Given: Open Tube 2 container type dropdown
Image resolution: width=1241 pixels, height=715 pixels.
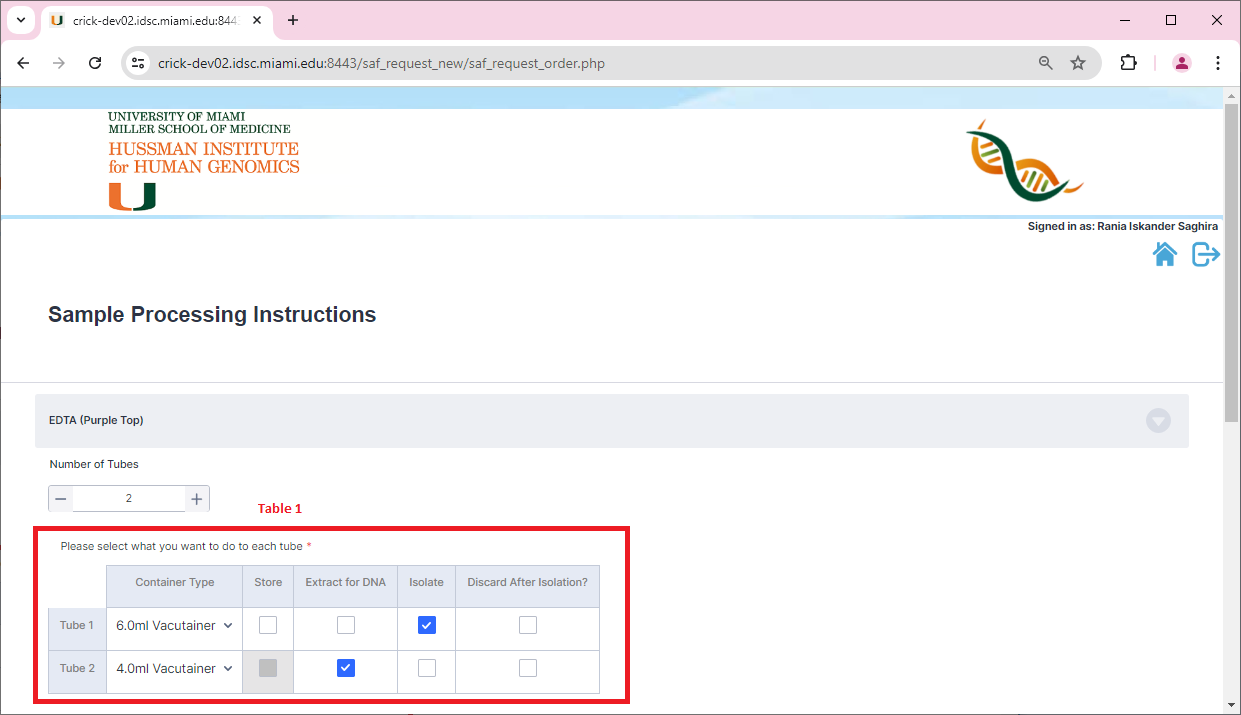Looking at the screenshot, I should click(x=174, y=668).
